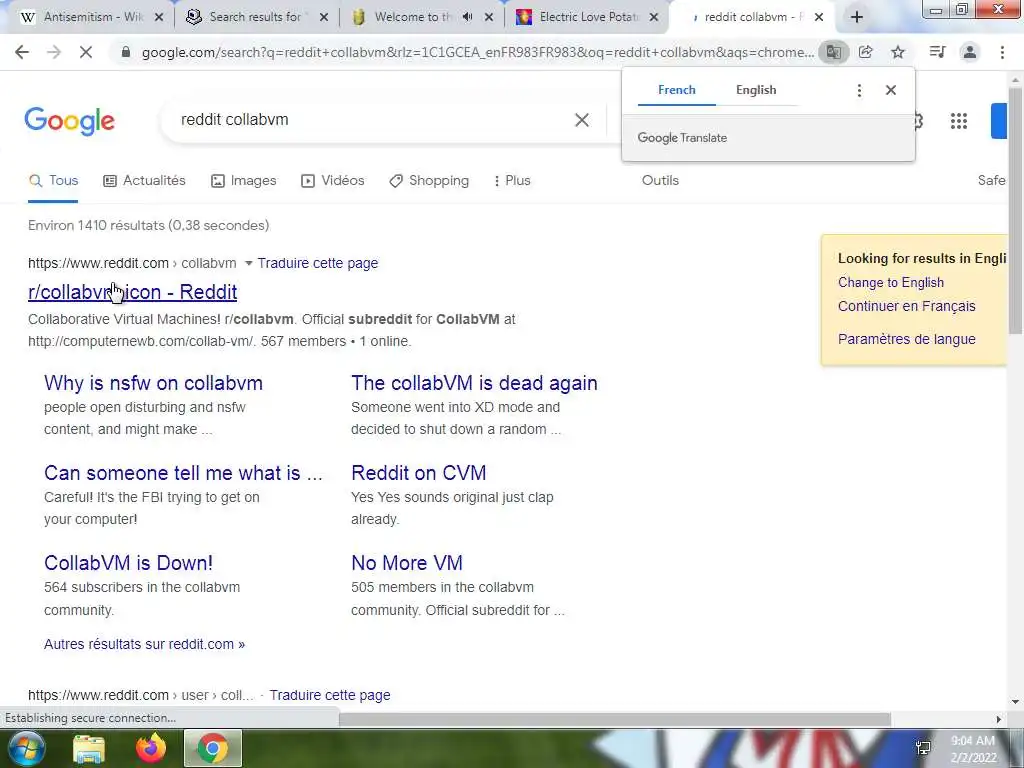Open the media control icon

click(937, 52)
